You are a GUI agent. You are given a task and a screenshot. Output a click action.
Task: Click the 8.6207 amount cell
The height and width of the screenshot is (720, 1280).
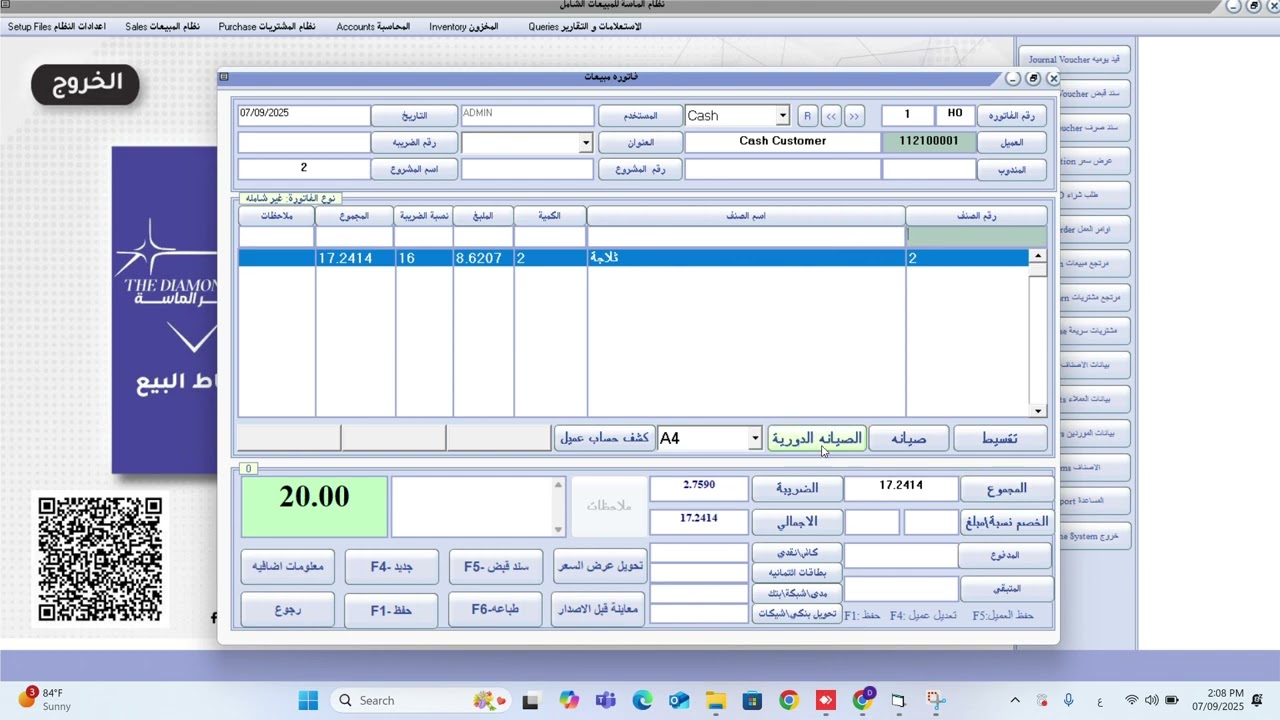tap(483, 258)
